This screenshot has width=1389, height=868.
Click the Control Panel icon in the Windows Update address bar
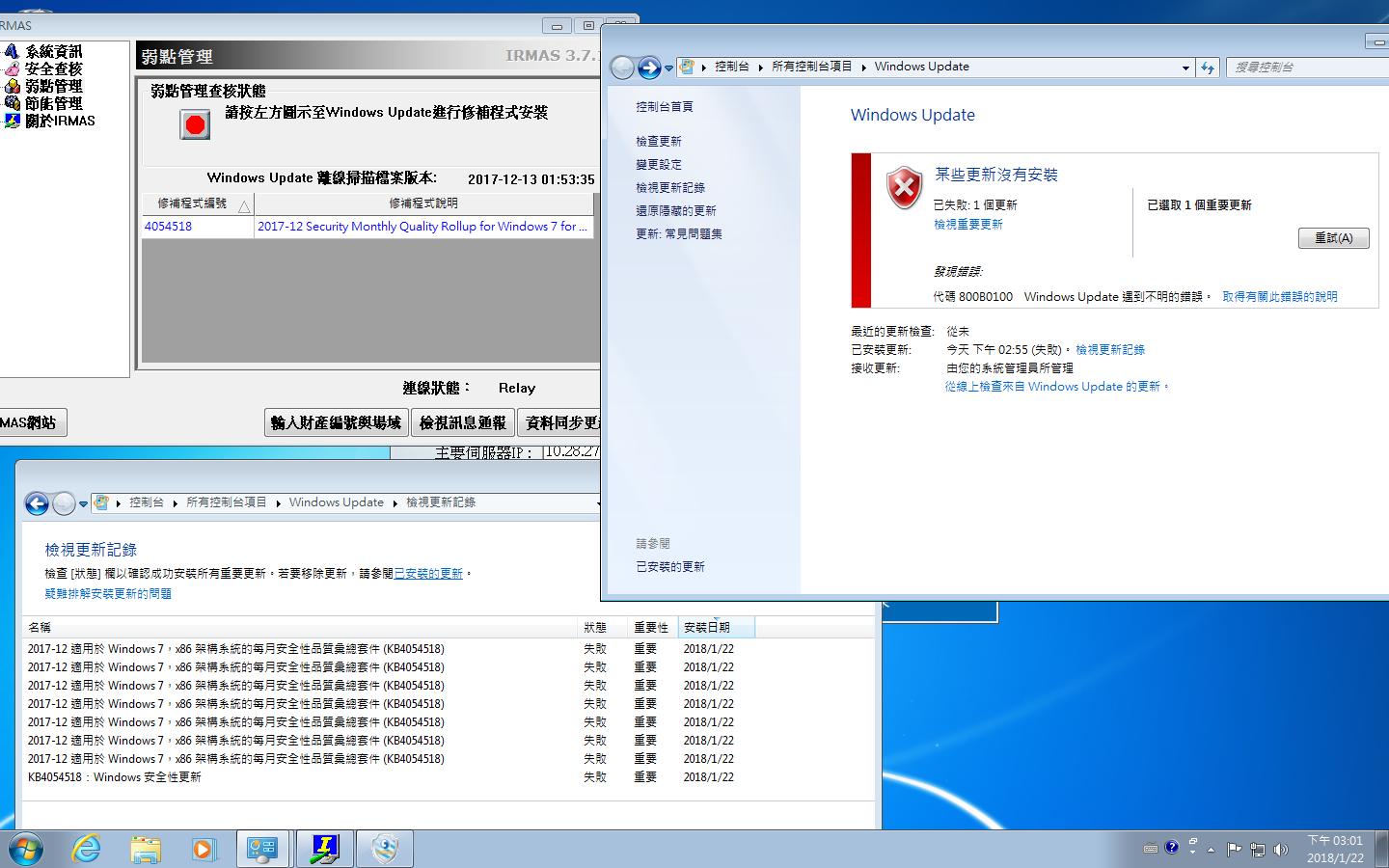coord(687,67)
